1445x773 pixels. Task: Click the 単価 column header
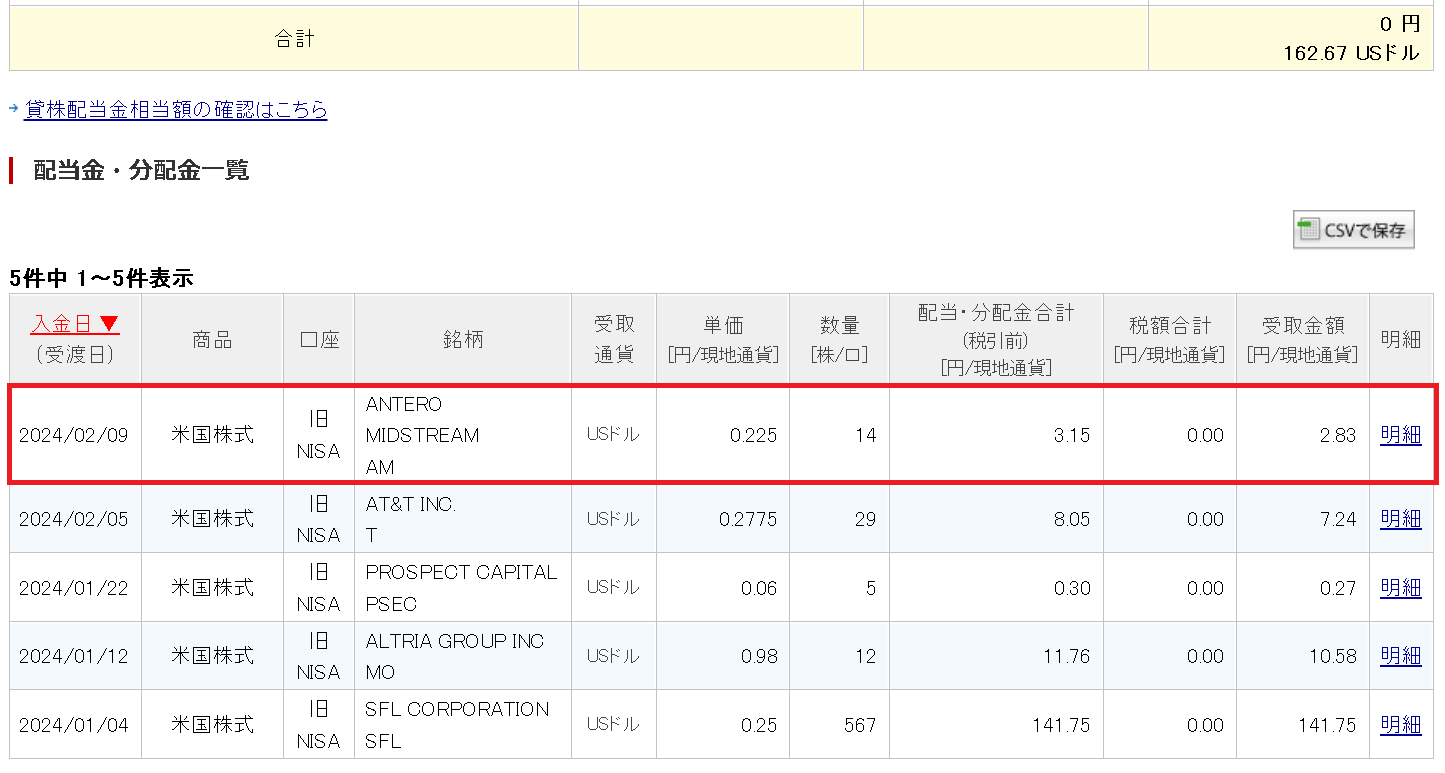click(x=723, y=339)
